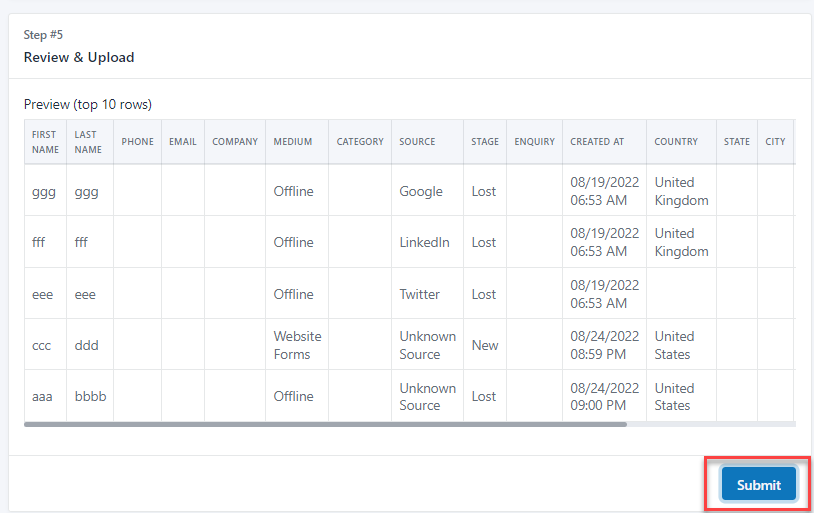Click the Source column header

click(417, 142)
